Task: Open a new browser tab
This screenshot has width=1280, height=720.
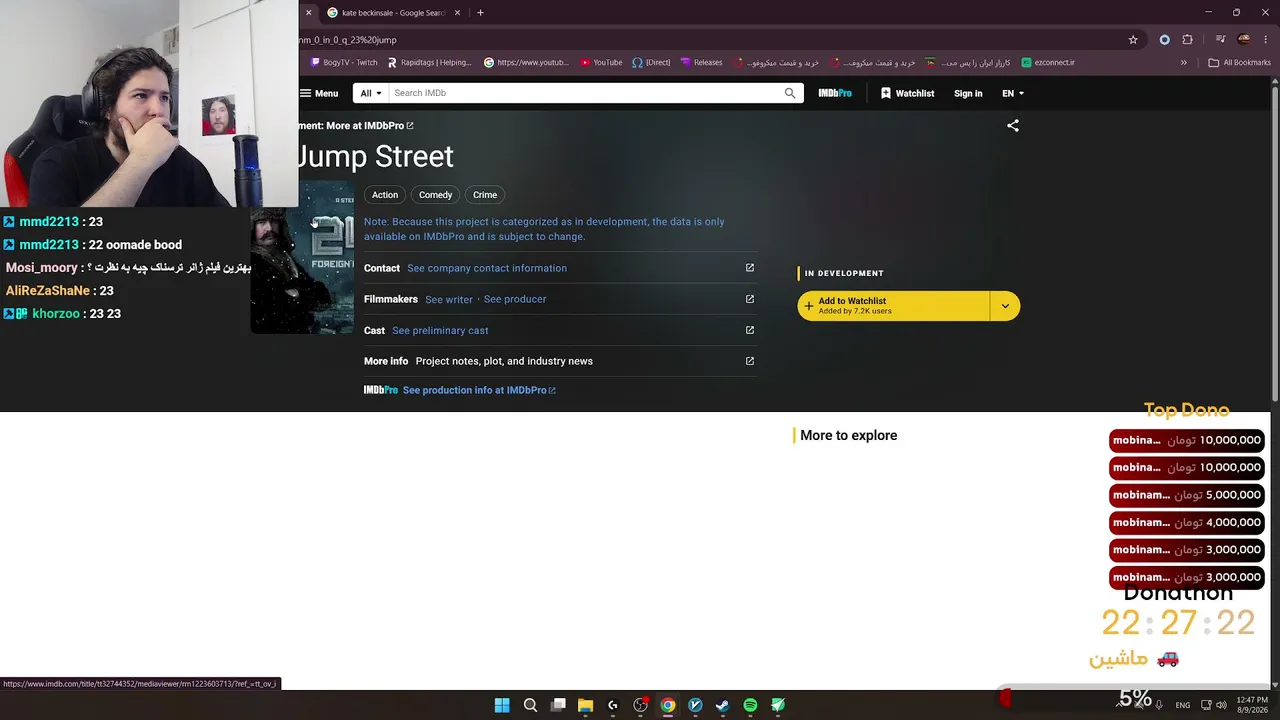Action: click(480, 13)
